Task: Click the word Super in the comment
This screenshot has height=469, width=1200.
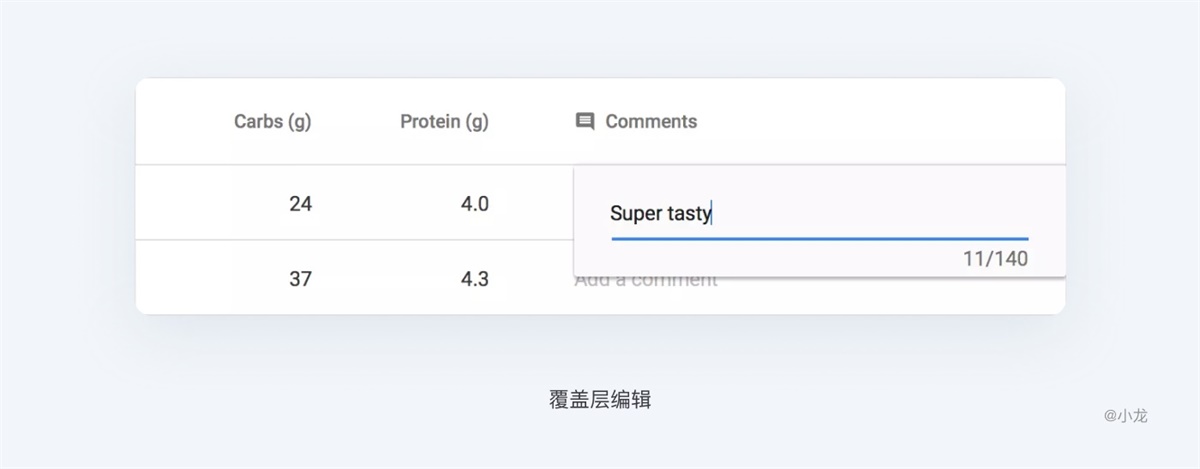Action: click(630, 213)
